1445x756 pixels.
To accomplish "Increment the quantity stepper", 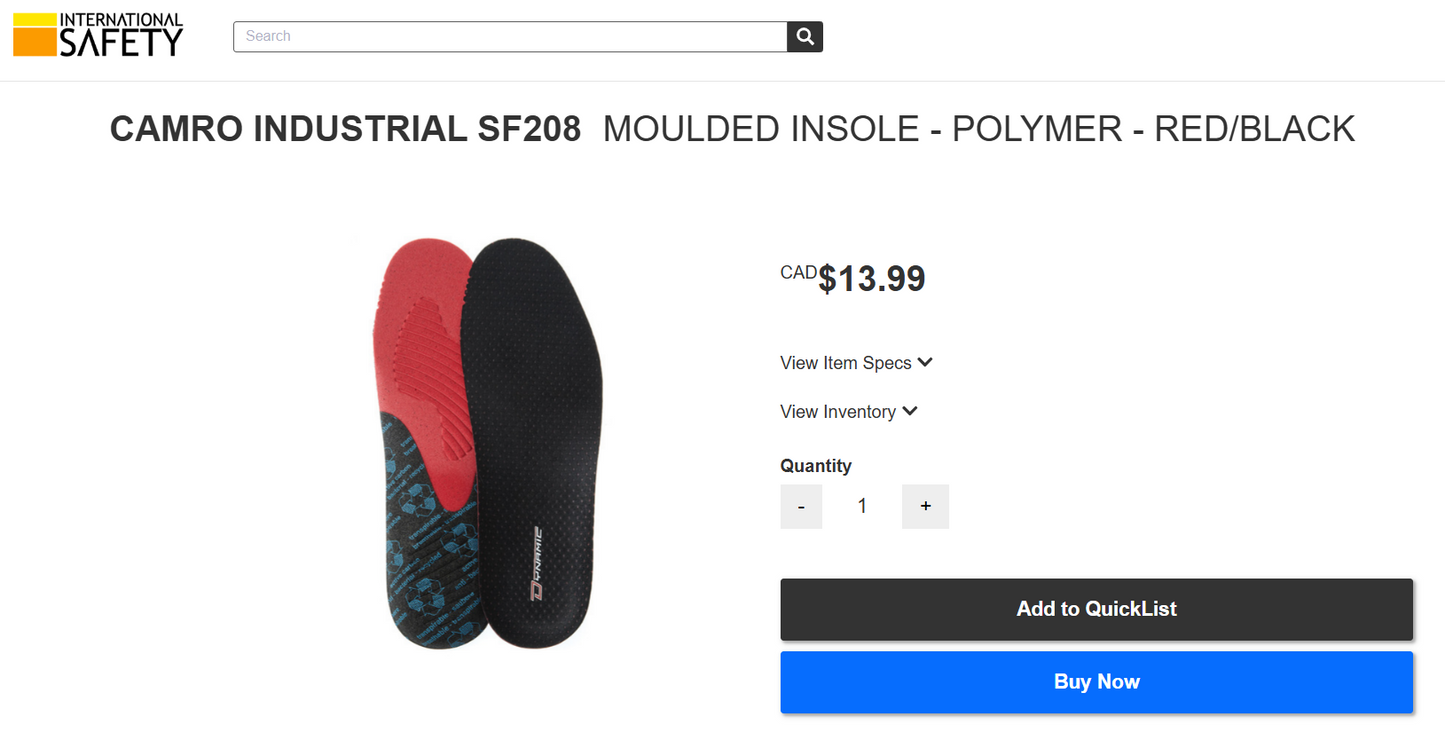I will click(925, 506).
